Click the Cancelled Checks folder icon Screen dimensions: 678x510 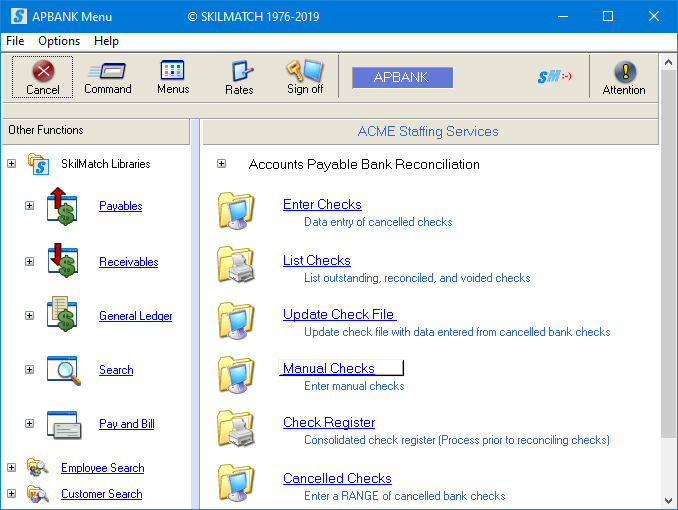pos(236,483)
